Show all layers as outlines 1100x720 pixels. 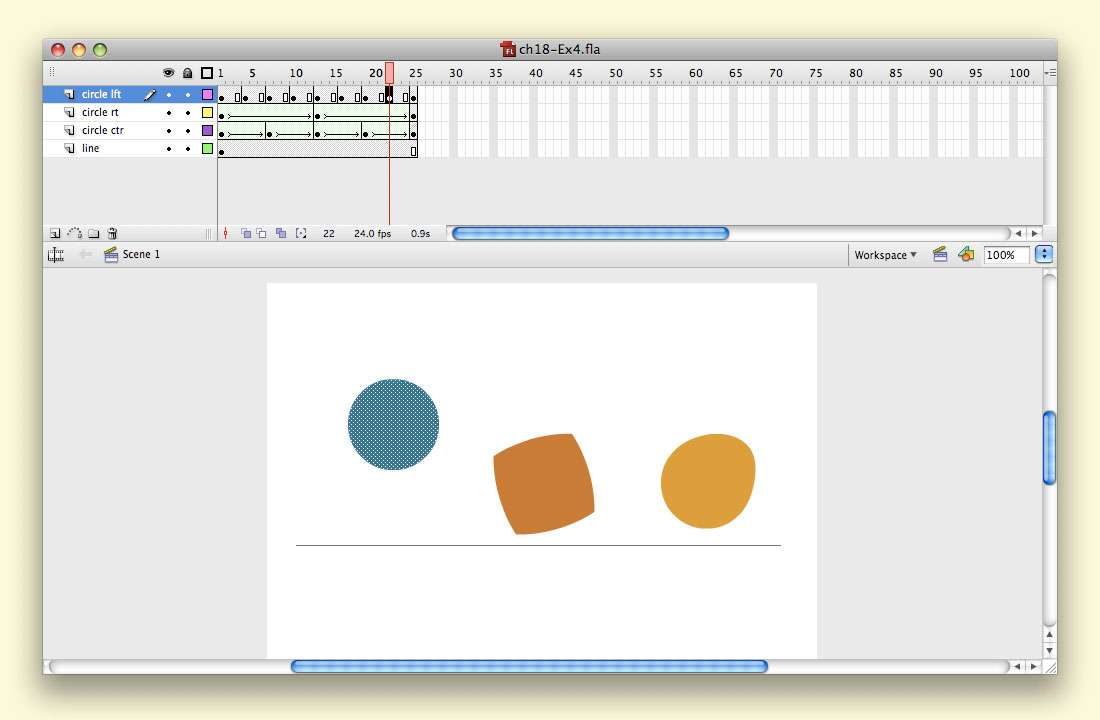pos(207,73)
